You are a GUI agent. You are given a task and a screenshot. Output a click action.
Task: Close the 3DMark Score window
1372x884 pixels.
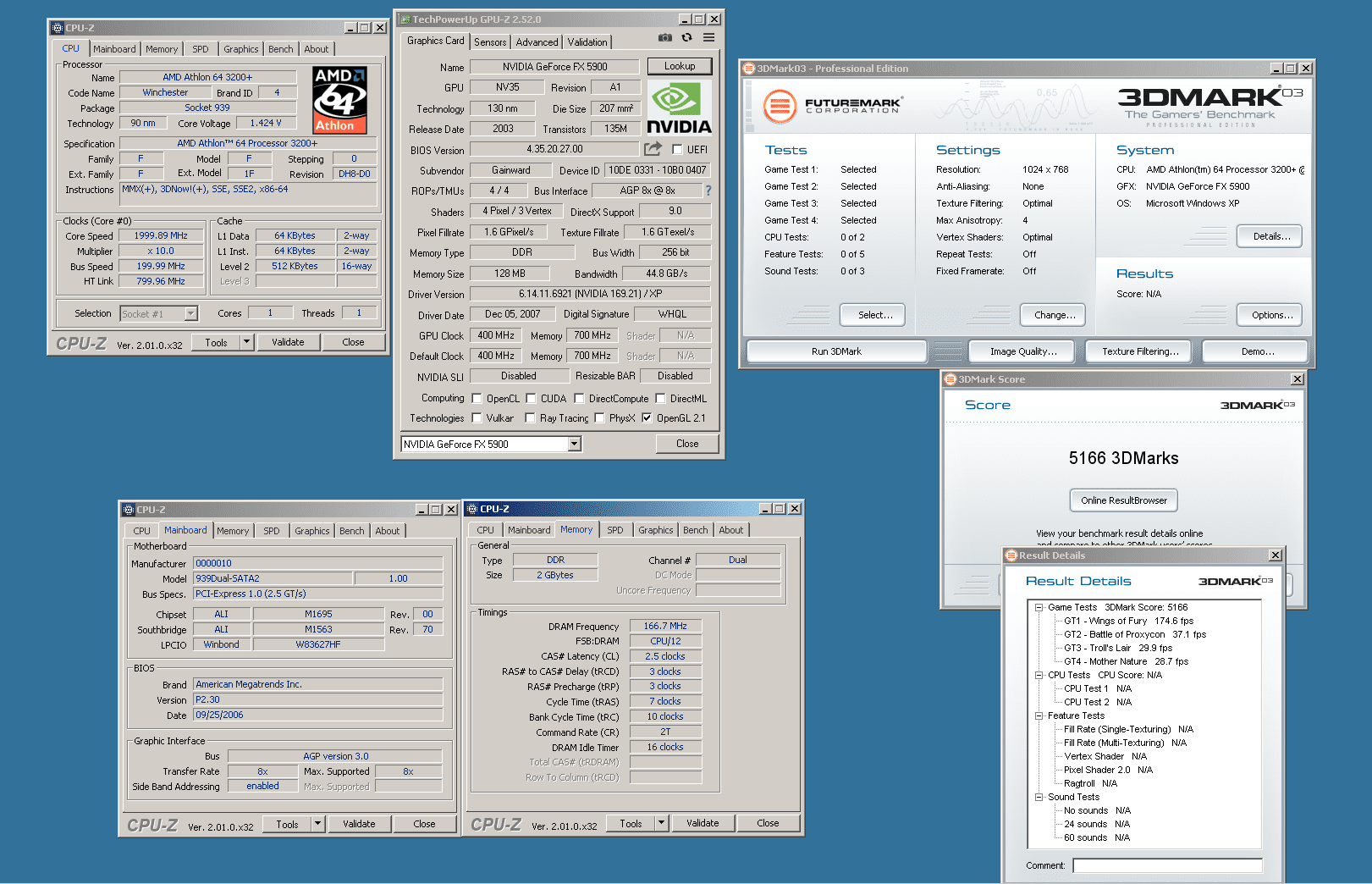click(x=1298, y=379)
